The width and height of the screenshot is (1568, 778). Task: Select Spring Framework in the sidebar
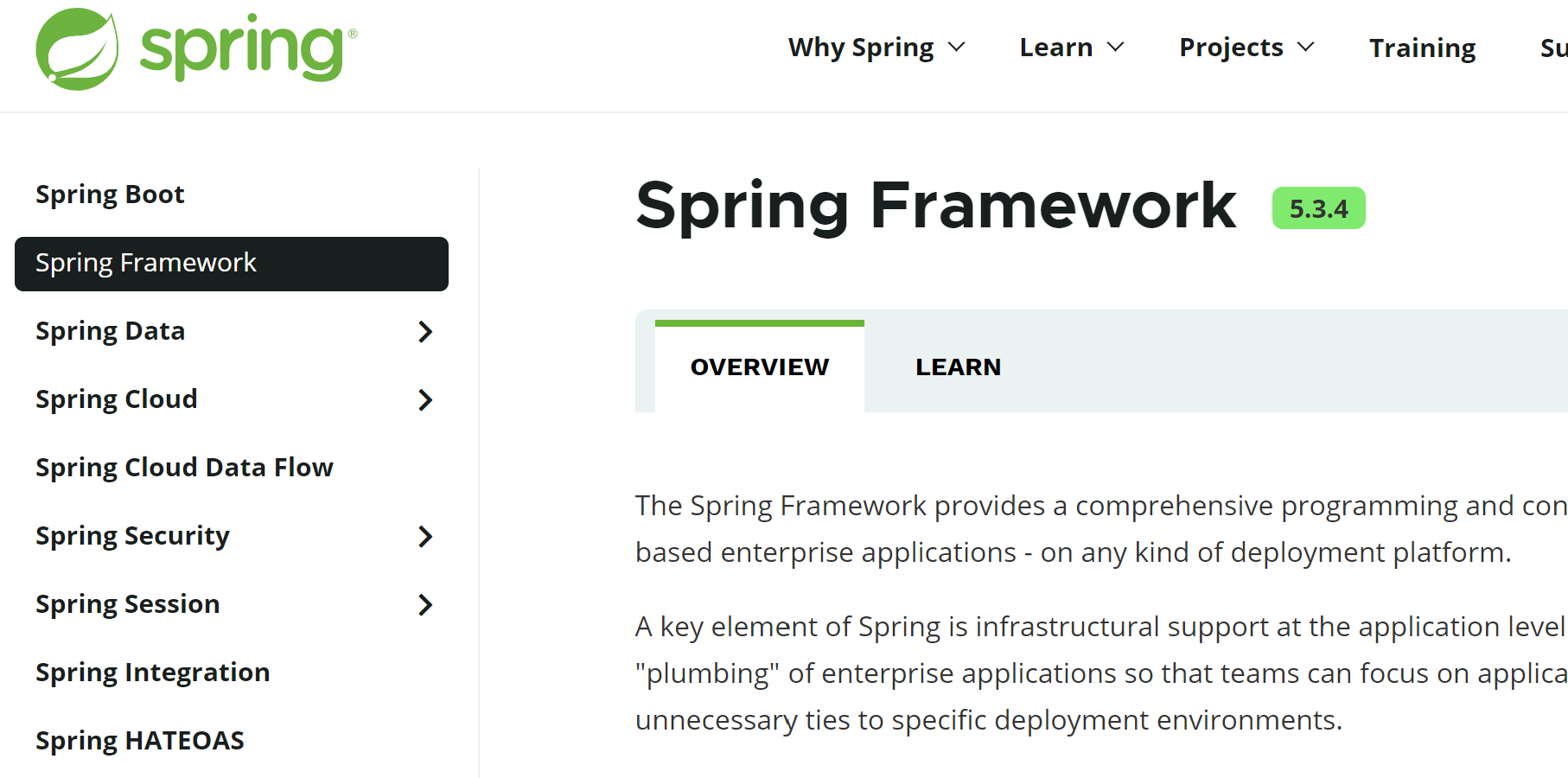[145, 263]
